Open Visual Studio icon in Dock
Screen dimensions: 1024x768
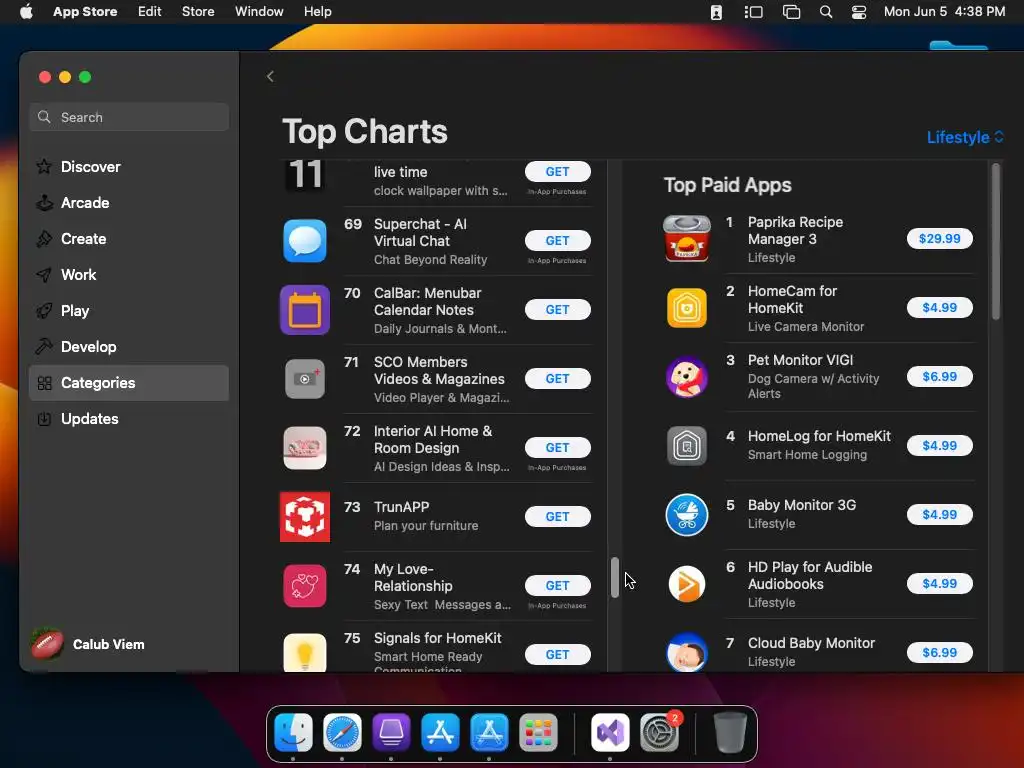[610, 732]
